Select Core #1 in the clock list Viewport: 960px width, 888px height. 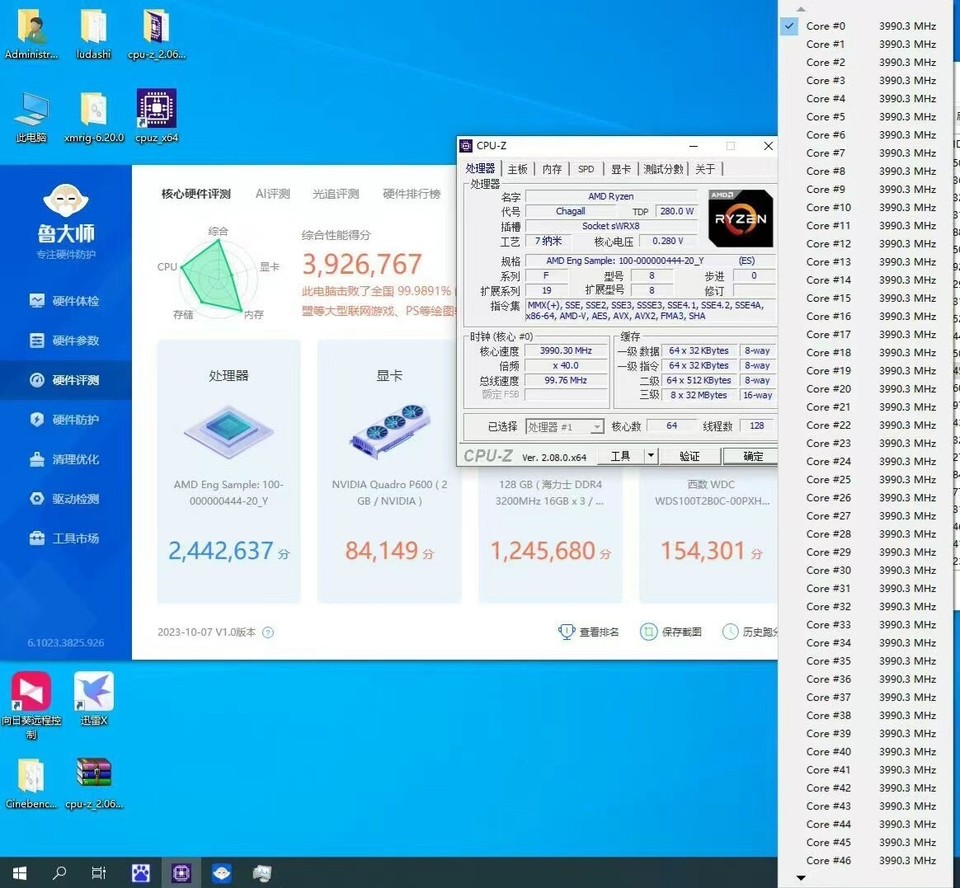coord(866,44)
